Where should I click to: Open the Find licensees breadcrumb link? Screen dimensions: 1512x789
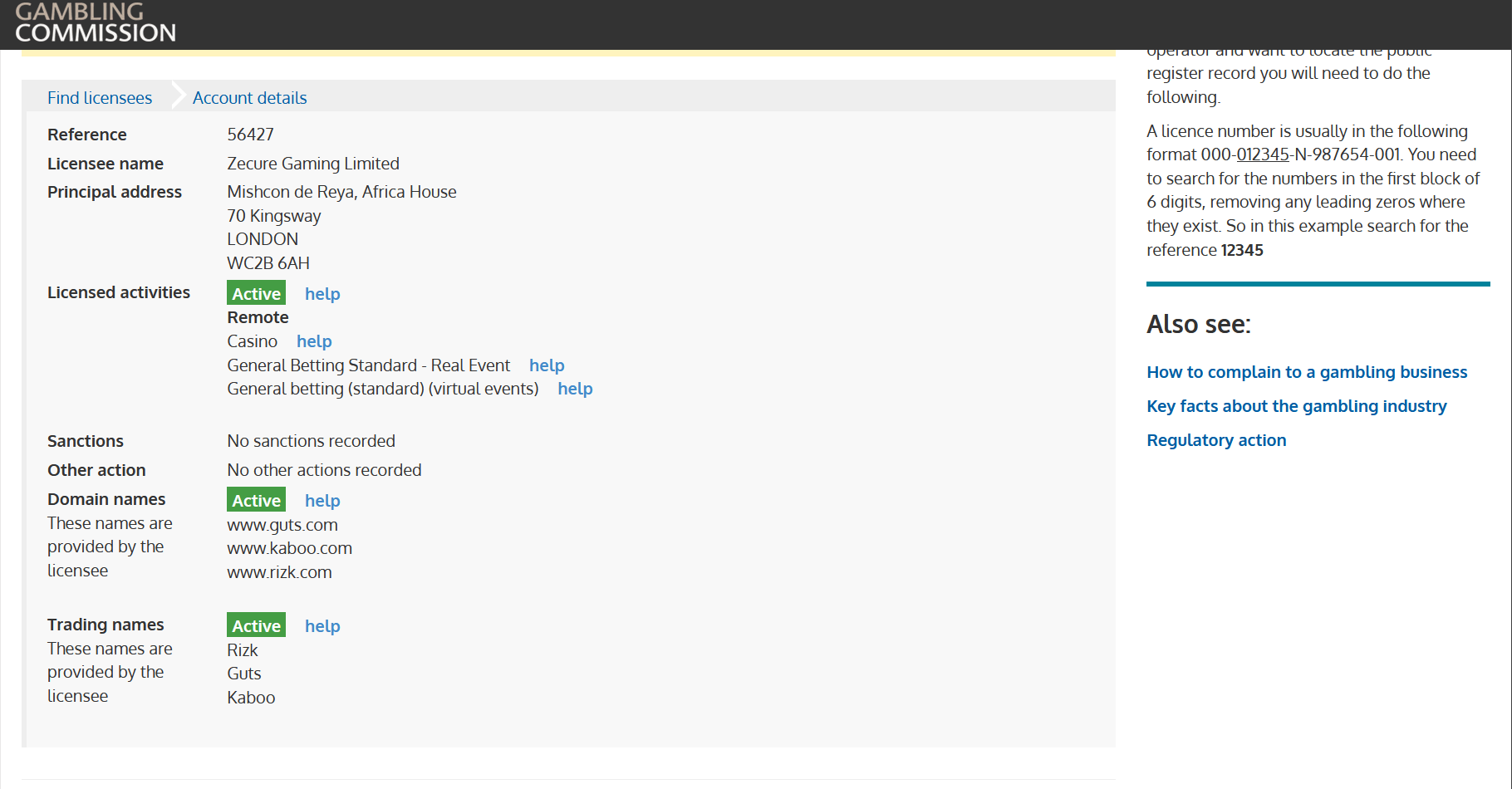100,98
